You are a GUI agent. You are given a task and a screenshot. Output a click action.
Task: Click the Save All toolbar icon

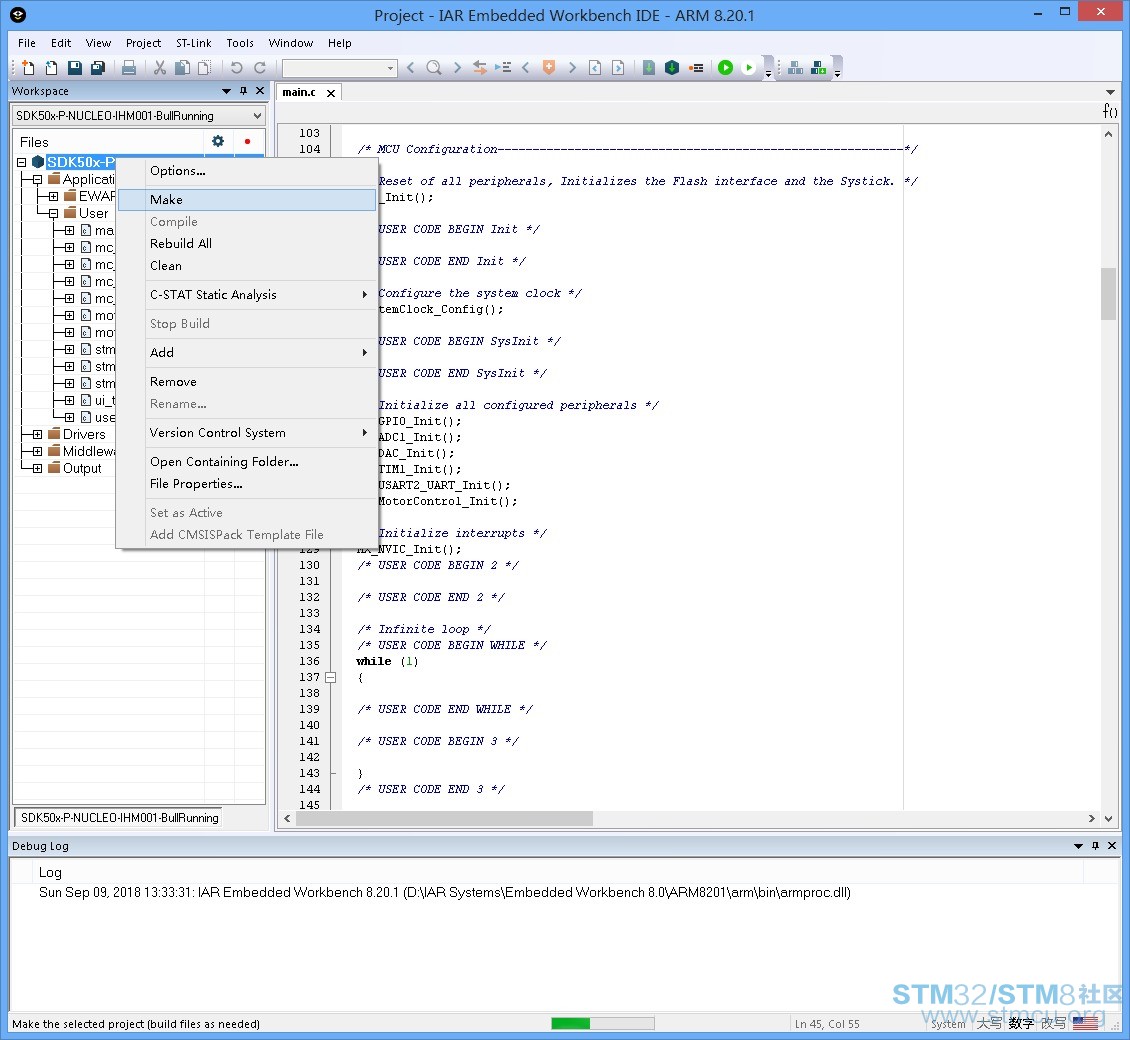coord(98,68)
